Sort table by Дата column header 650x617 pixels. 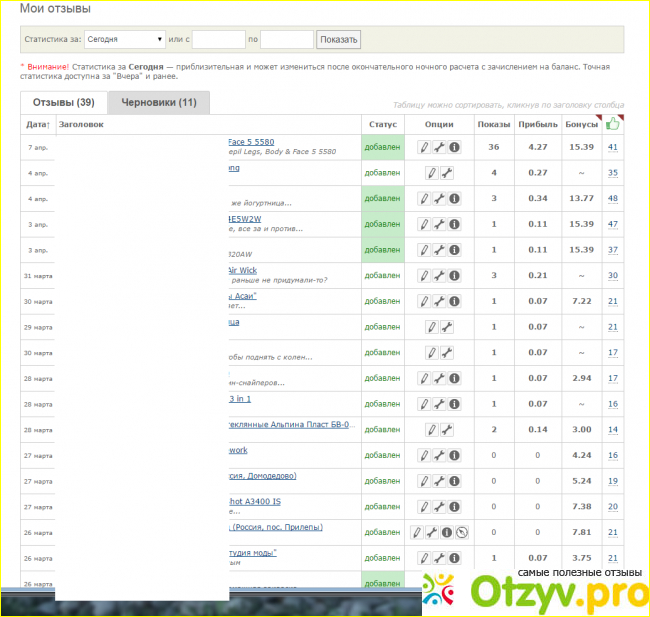click(x=37, y=125)
